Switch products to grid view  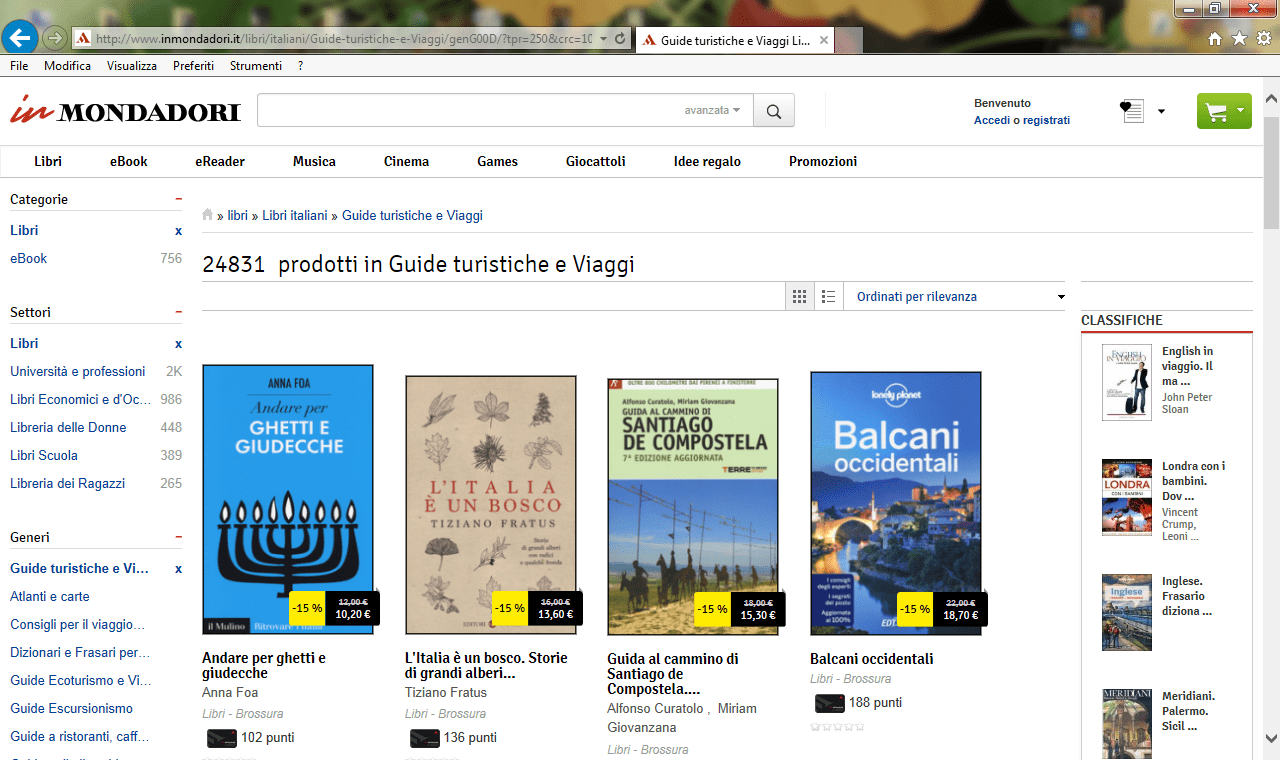coord(799,295)
